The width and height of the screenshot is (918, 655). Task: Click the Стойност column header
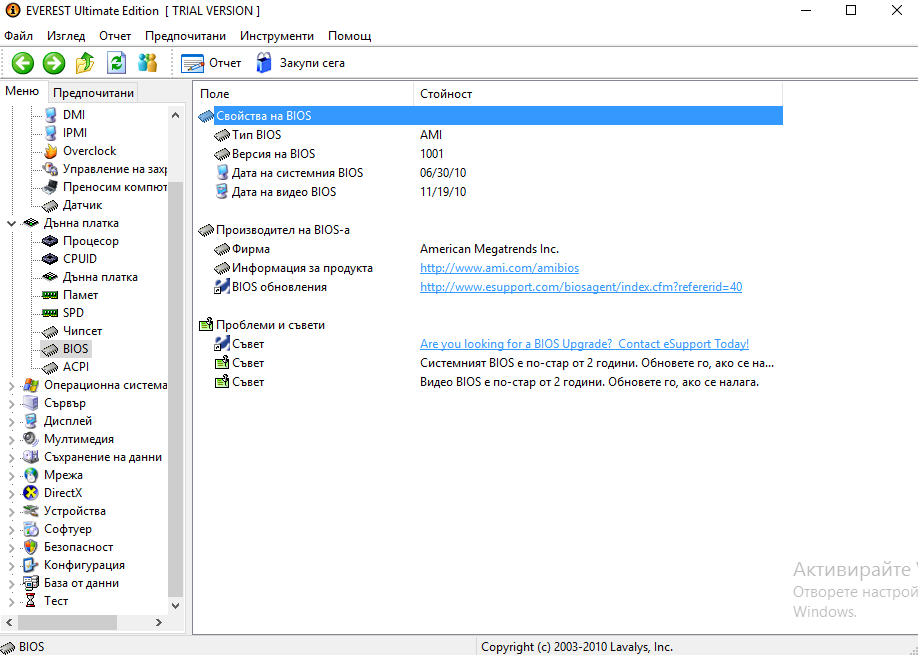click(598, 94)
